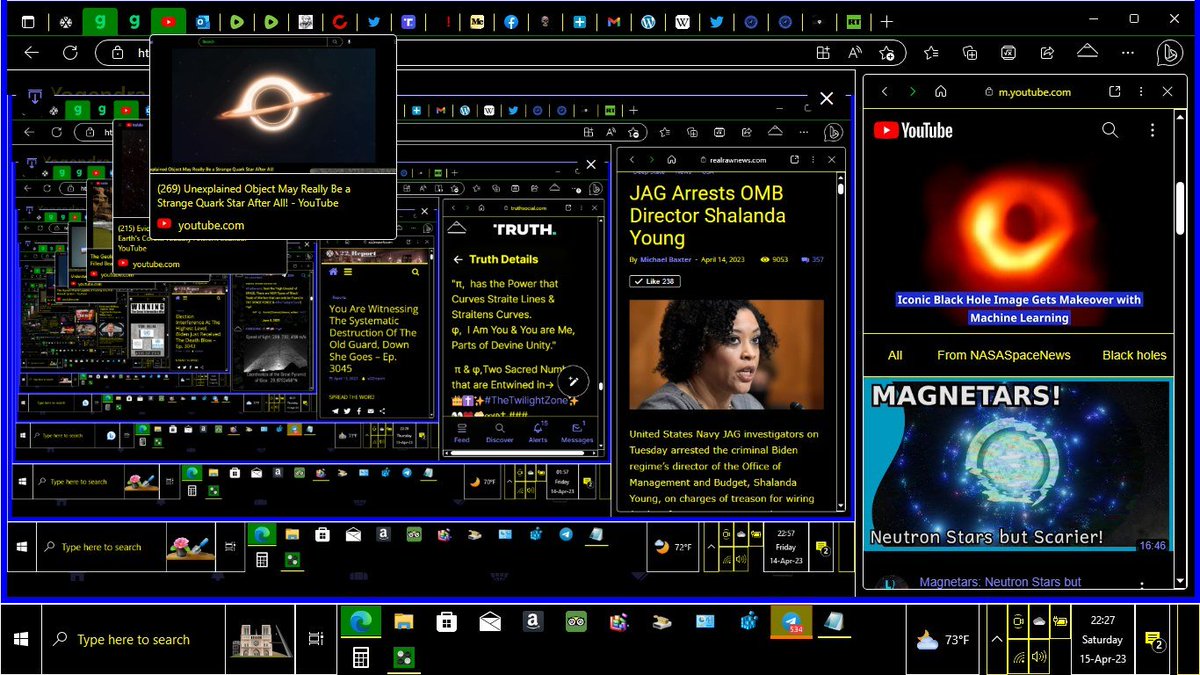Refresh the current page in Edge
This screenshot has height=675, width=1200.
click(70, 53)
